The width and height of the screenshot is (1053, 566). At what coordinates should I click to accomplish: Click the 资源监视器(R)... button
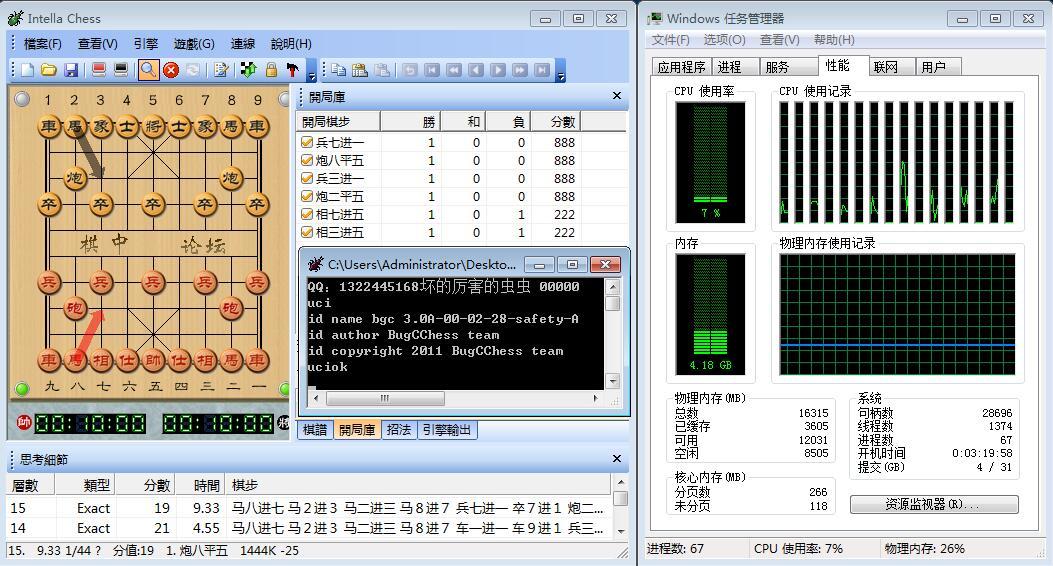pyautogui.click(x=934, y=504)
